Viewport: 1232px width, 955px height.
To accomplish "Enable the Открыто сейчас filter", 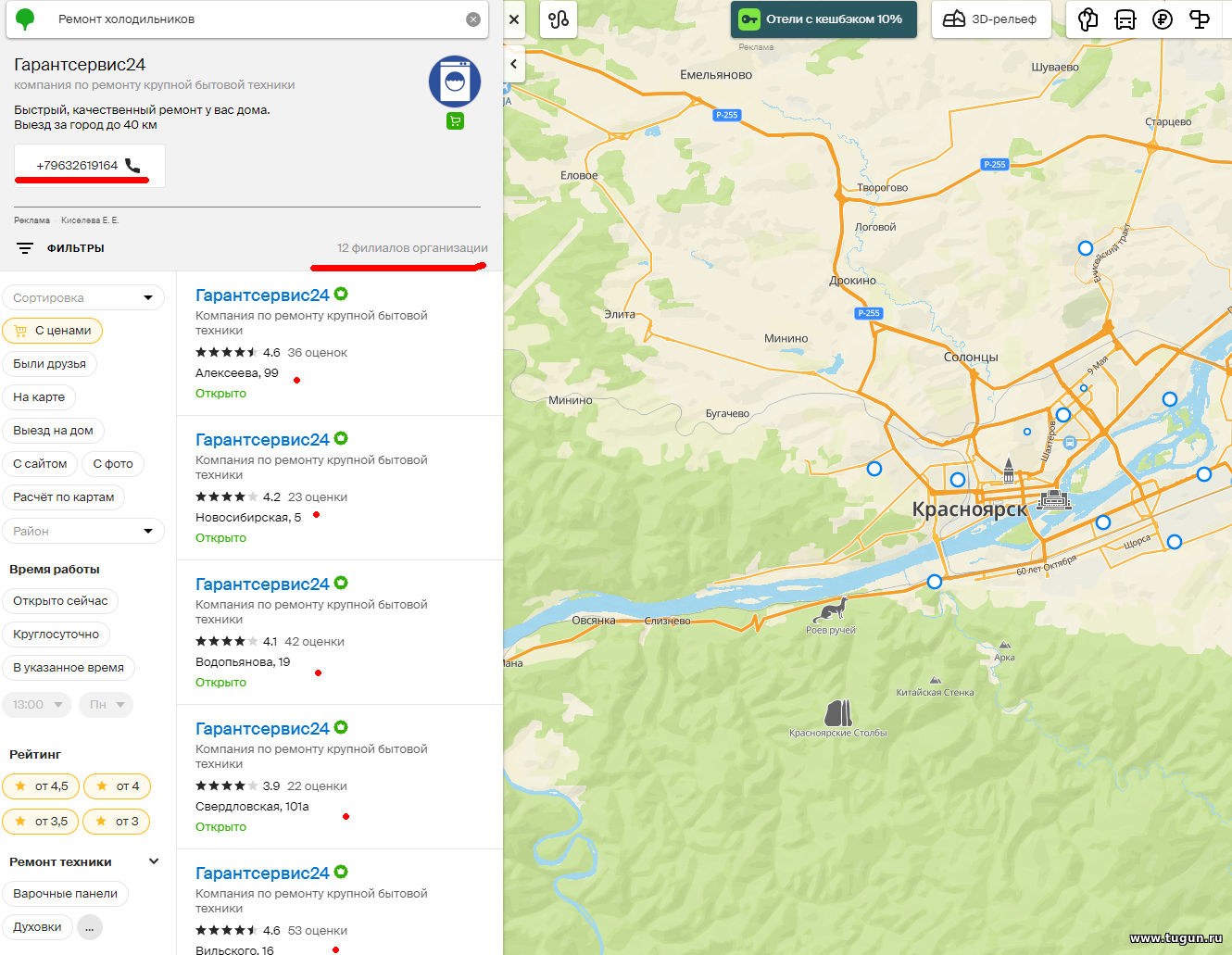I will pos(60,601).
